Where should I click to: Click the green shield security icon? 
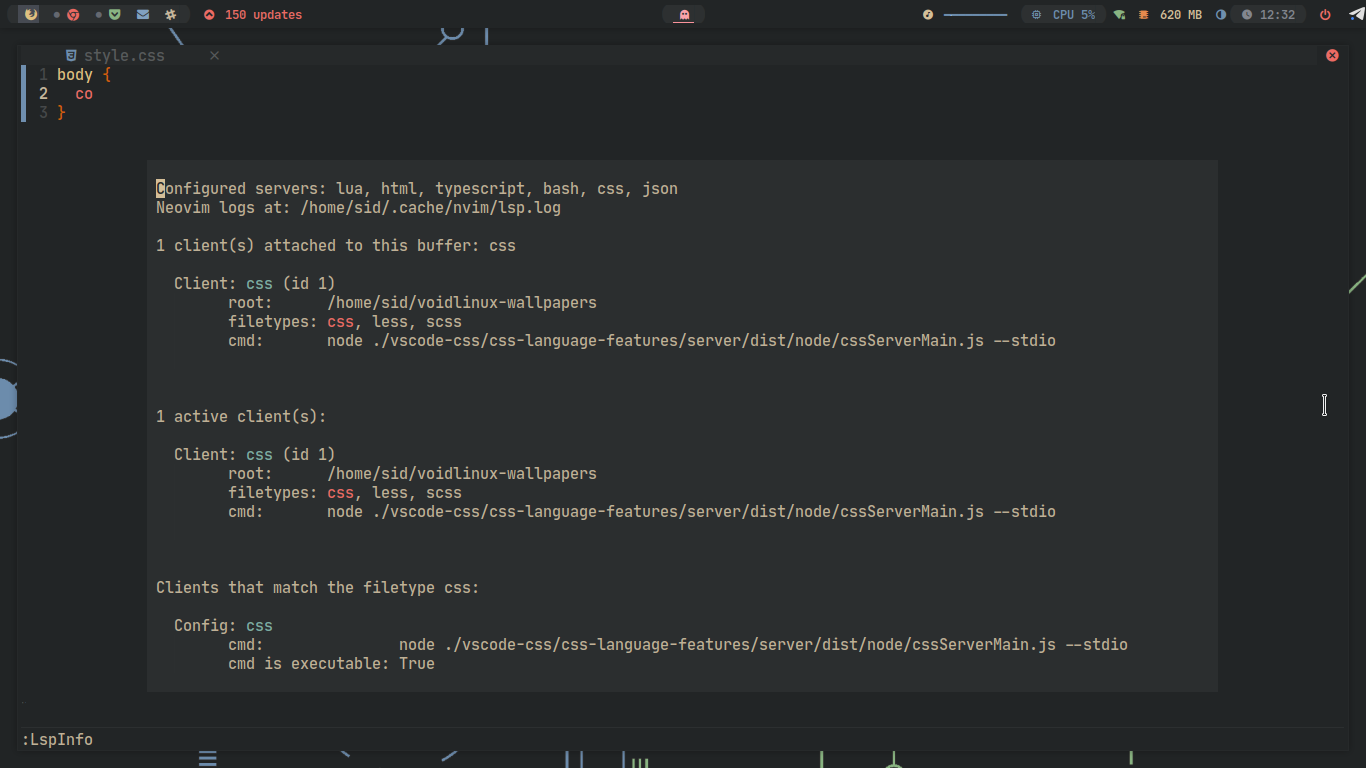point(115,14)
